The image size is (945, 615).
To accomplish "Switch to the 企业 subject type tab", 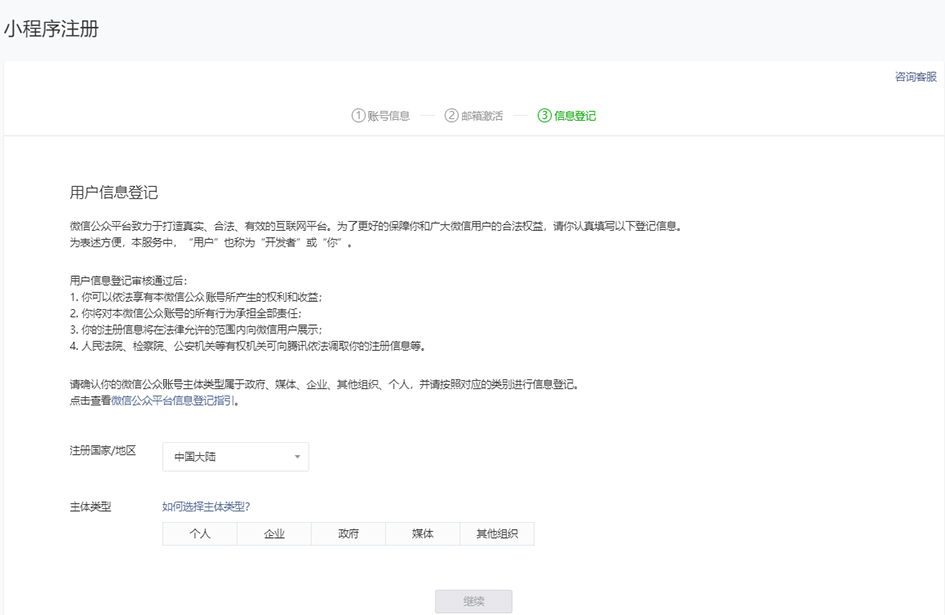I will tap(274, 533).
